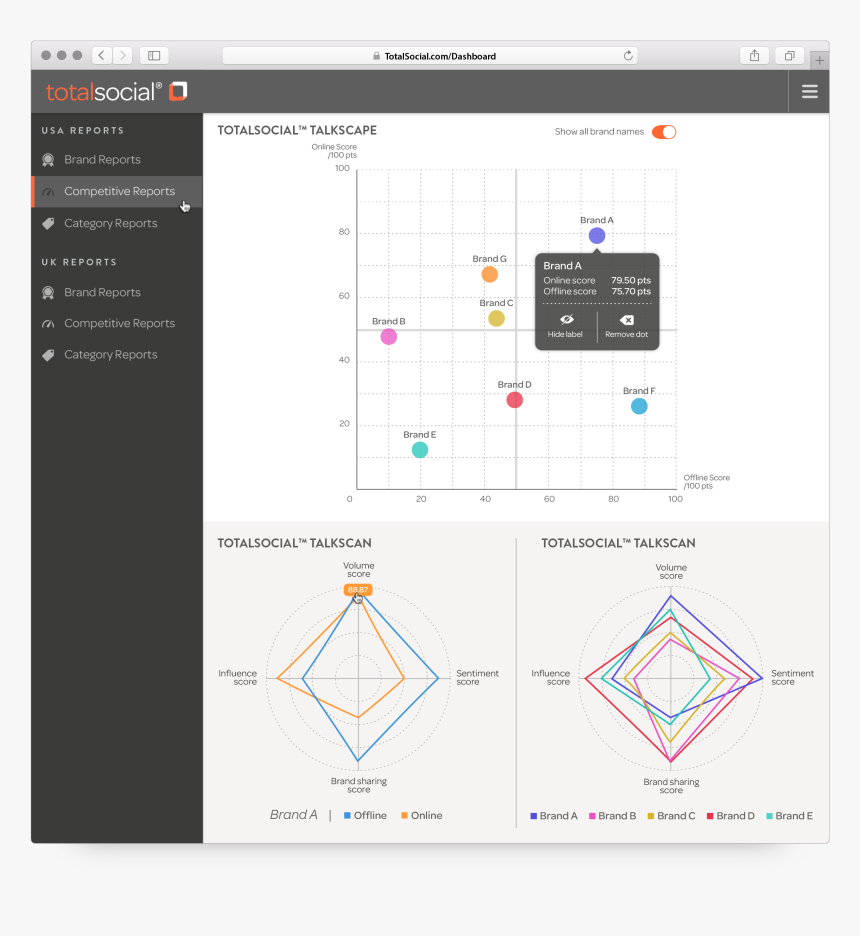The height and width of the screenshot is (936, 860).
Task: Click the Category Reports tag icon under USA Reports
Action: 48,223
